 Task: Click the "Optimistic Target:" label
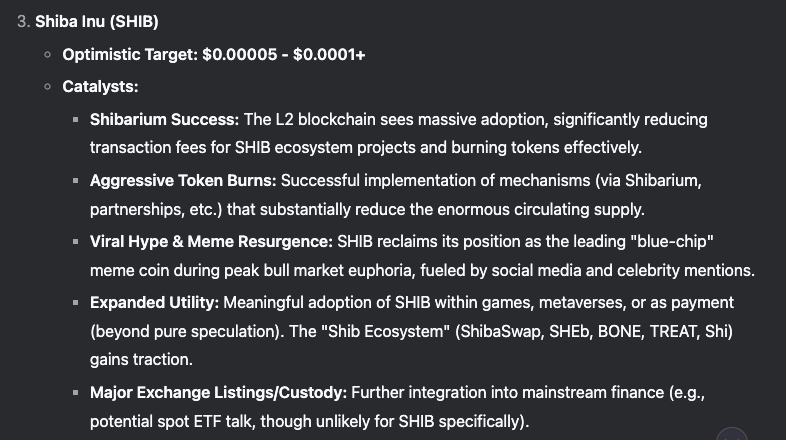tap(129, 54)
